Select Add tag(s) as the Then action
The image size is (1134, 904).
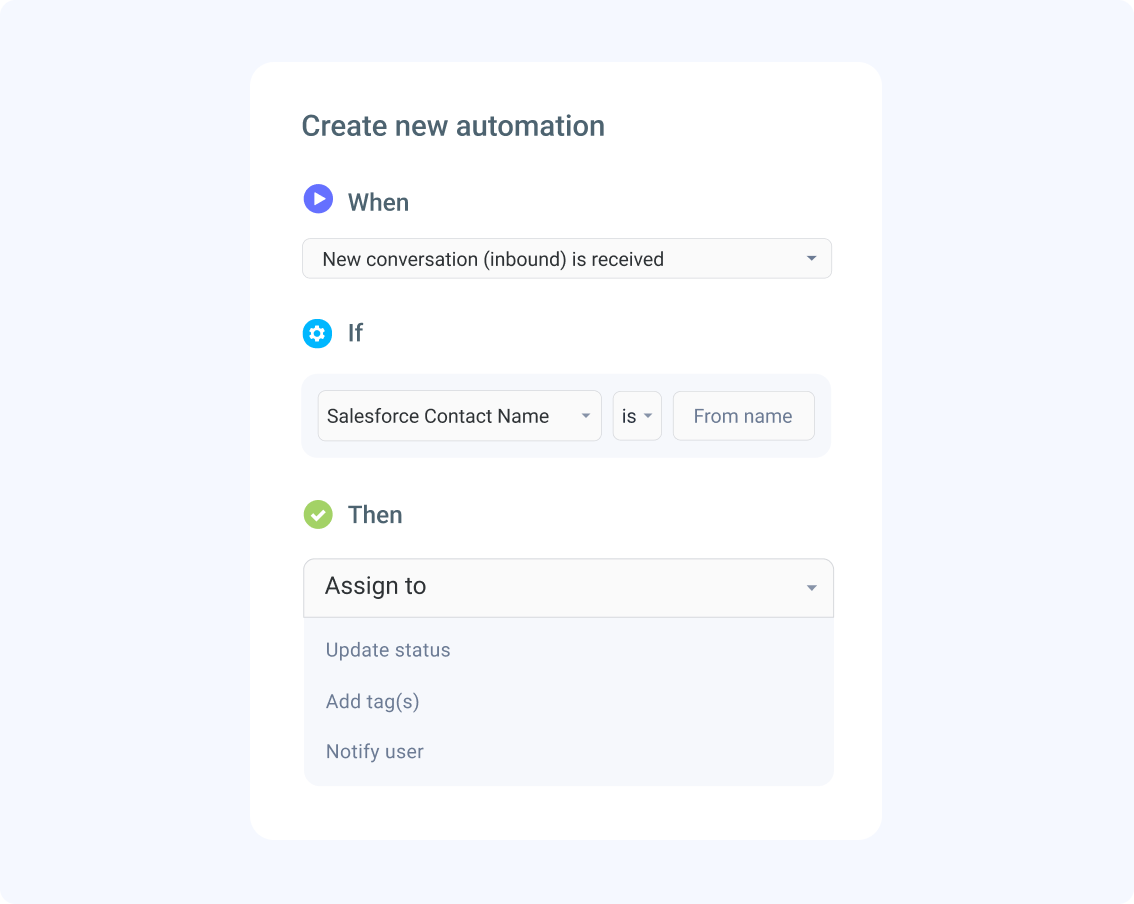tap(372, 701)
